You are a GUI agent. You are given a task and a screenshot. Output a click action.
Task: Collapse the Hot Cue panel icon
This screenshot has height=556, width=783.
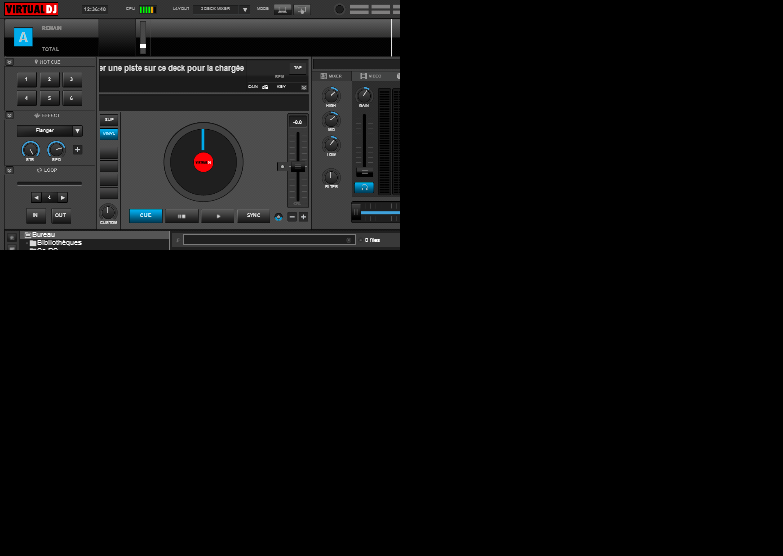[9, 62]
